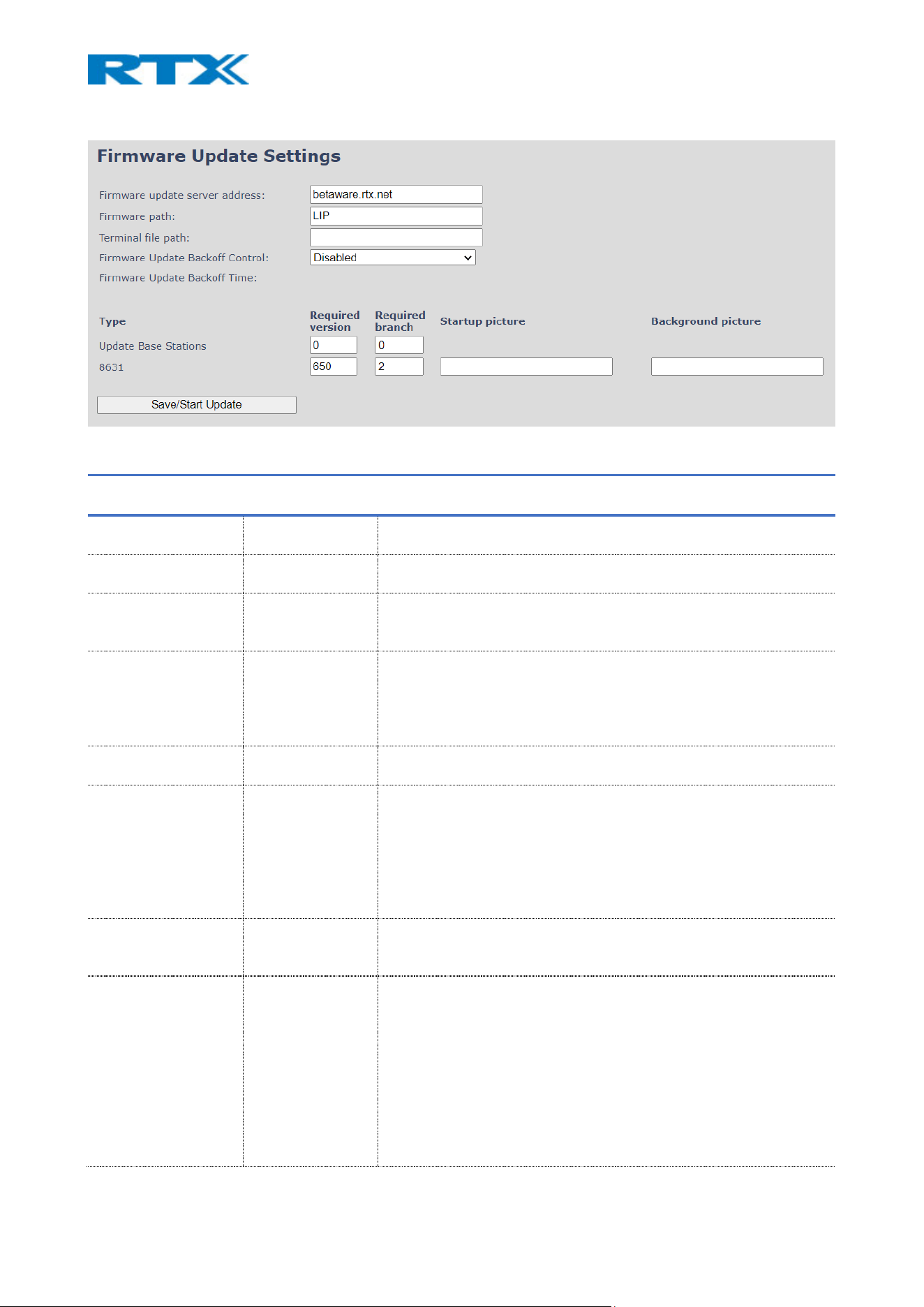Click Required version field showing 650
The width and height of the screenshot is (924, 1307).
click(x=333, y=367)
